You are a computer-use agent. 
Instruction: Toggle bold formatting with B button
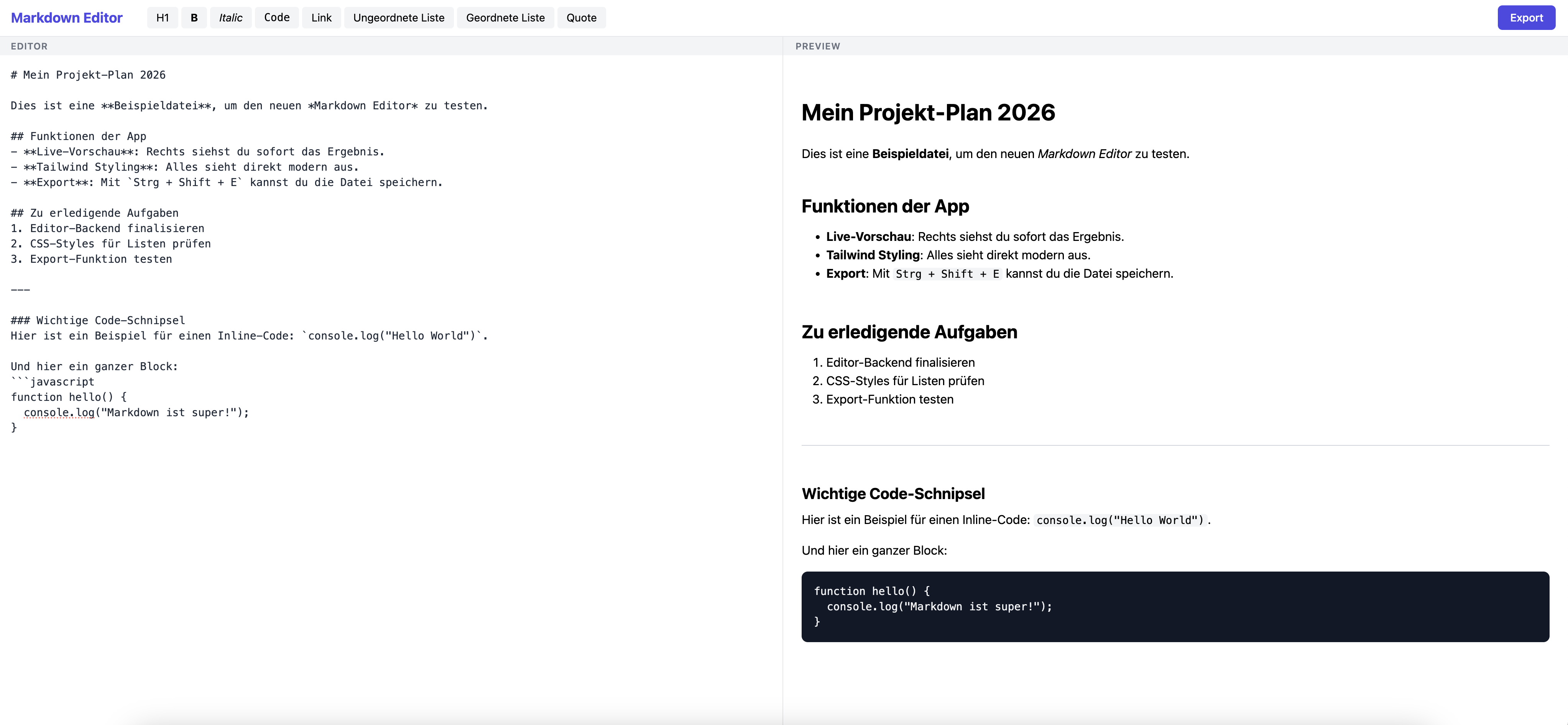[x=194, y=18]
